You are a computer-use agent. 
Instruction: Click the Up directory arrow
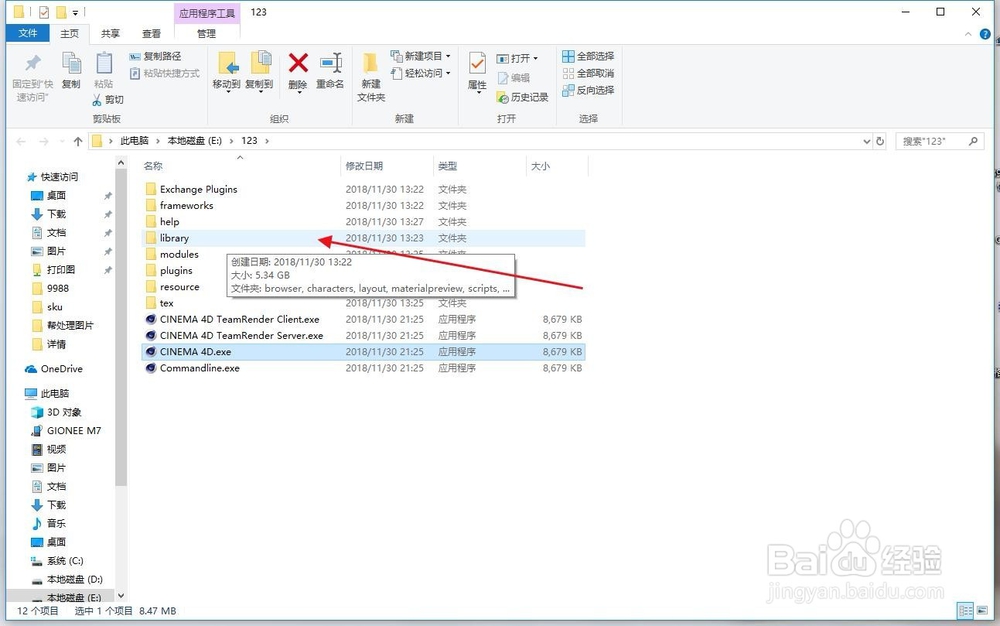click(x=78, y=142)
